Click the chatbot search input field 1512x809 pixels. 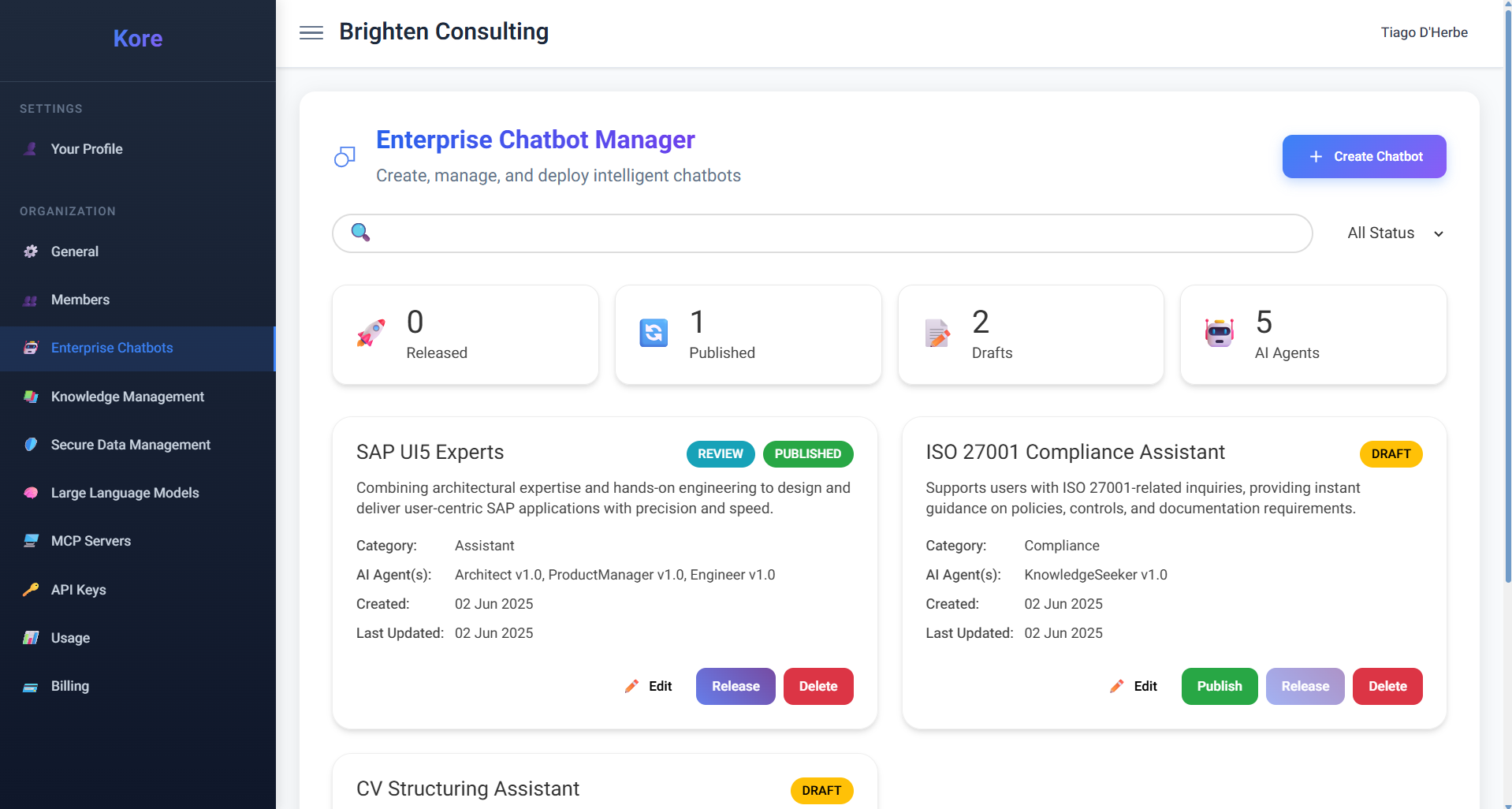(x=822, y=233)
